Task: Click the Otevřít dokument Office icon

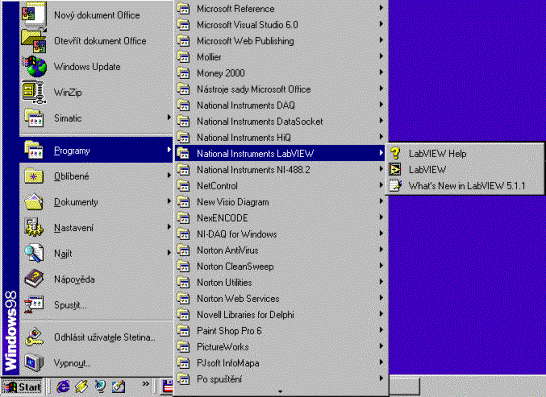Action: pos(34,41)
